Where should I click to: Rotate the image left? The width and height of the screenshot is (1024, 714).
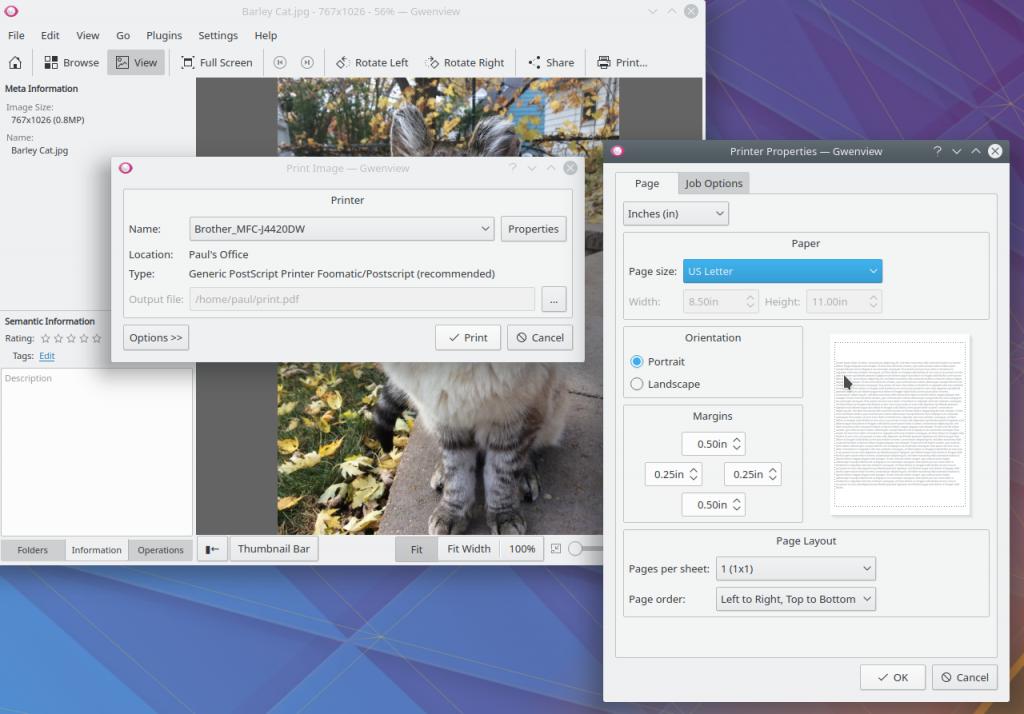click(372, 62)
